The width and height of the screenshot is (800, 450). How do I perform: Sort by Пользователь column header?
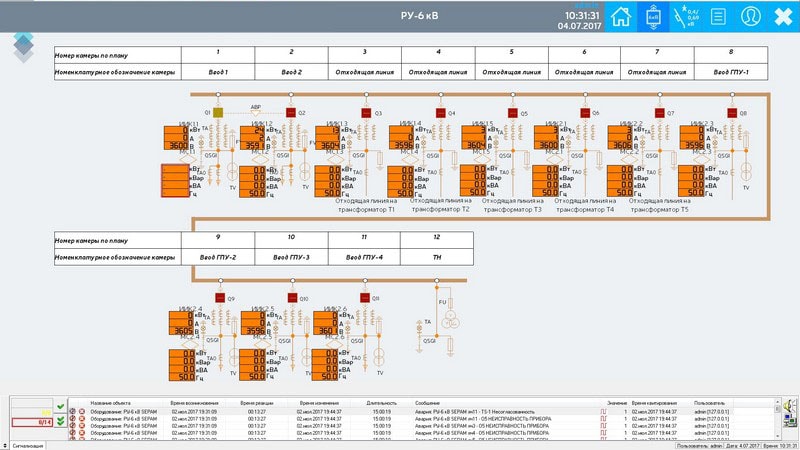(710, 403)
